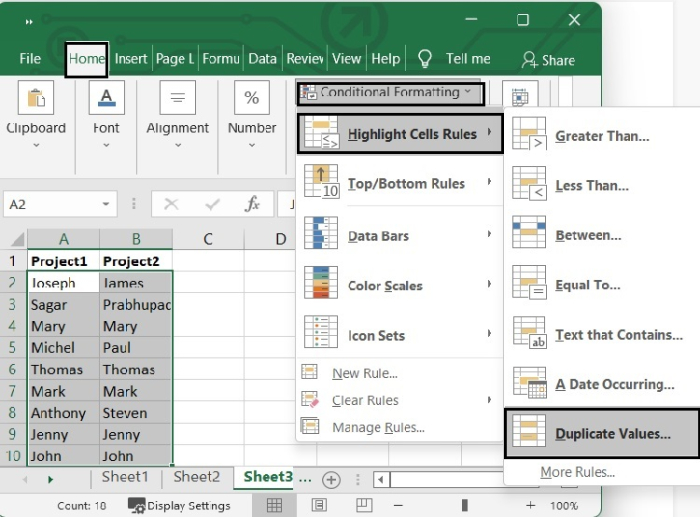Open the Insert ribbon tab

(x=131, y=59)
